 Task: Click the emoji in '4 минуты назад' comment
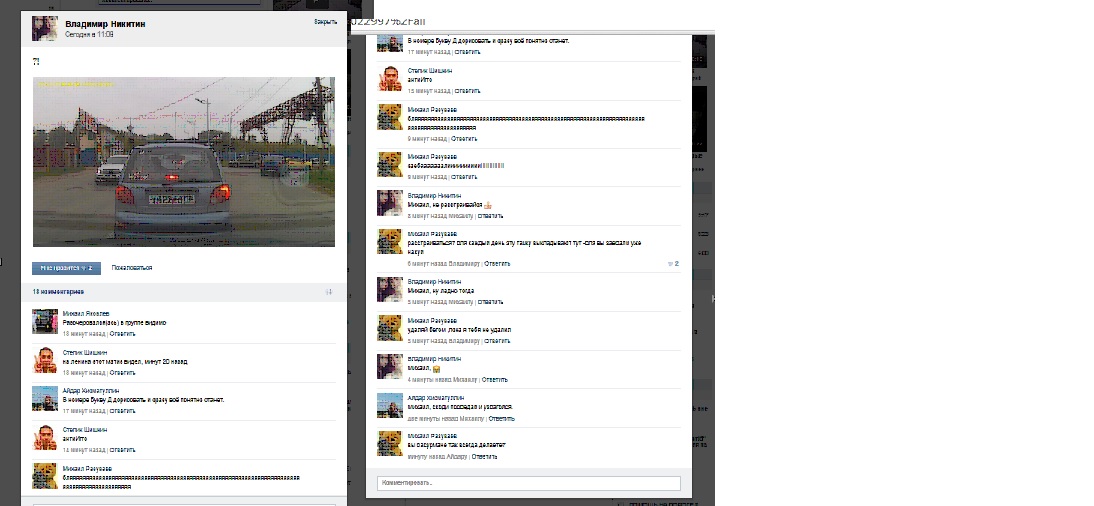pos(436,369)
